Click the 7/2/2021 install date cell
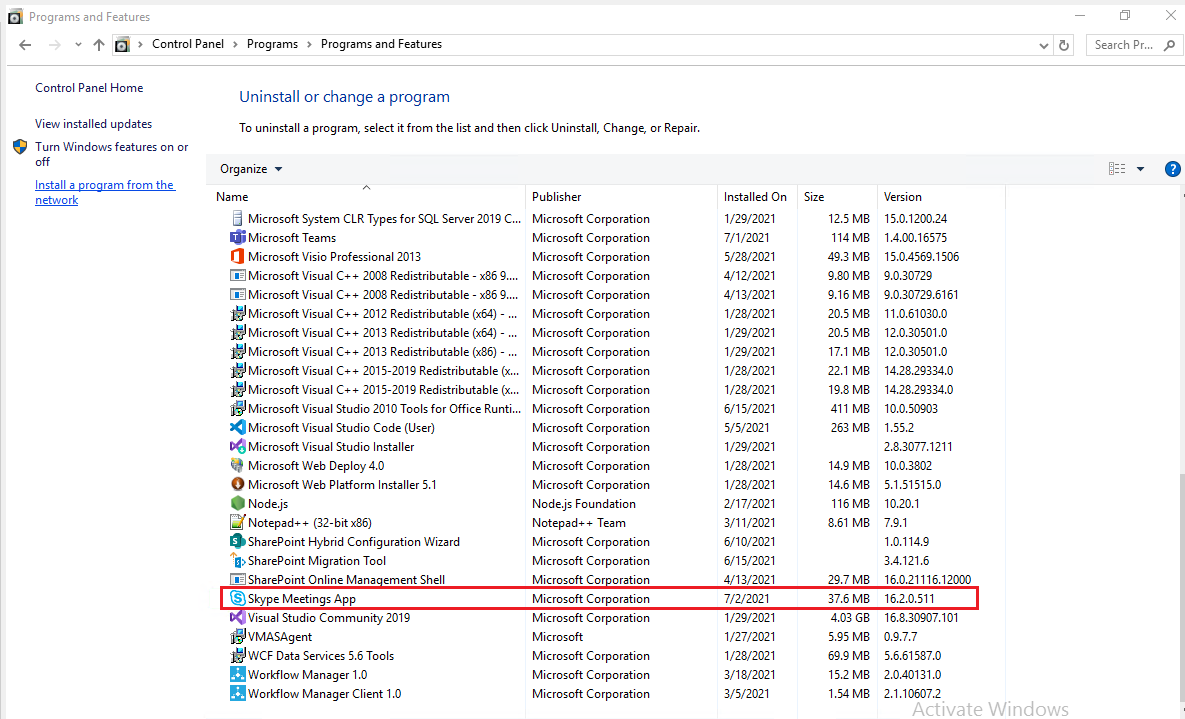The width and height of the screenshot is (1185, 719). [747, 599]
